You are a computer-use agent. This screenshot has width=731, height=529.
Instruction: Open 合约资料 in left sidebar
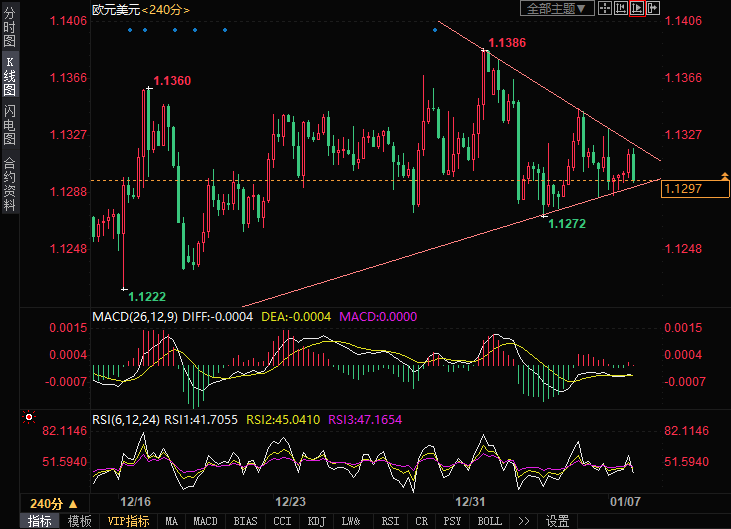coord(9,183)
